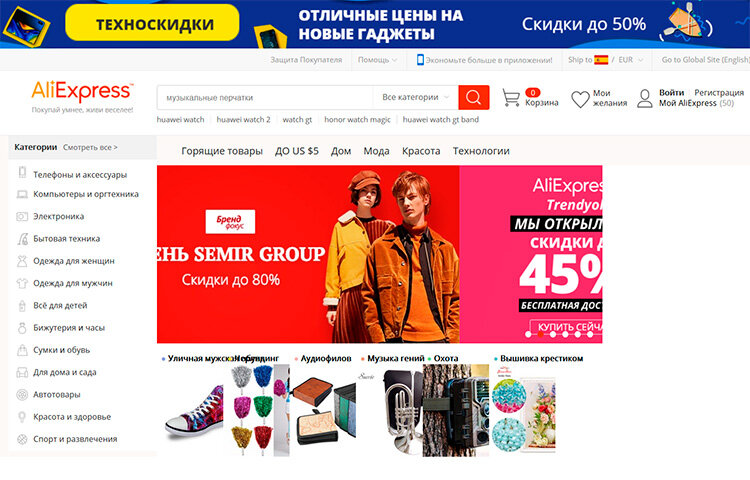
Task: Focus the search input field
Action: (x=265, y=98)
